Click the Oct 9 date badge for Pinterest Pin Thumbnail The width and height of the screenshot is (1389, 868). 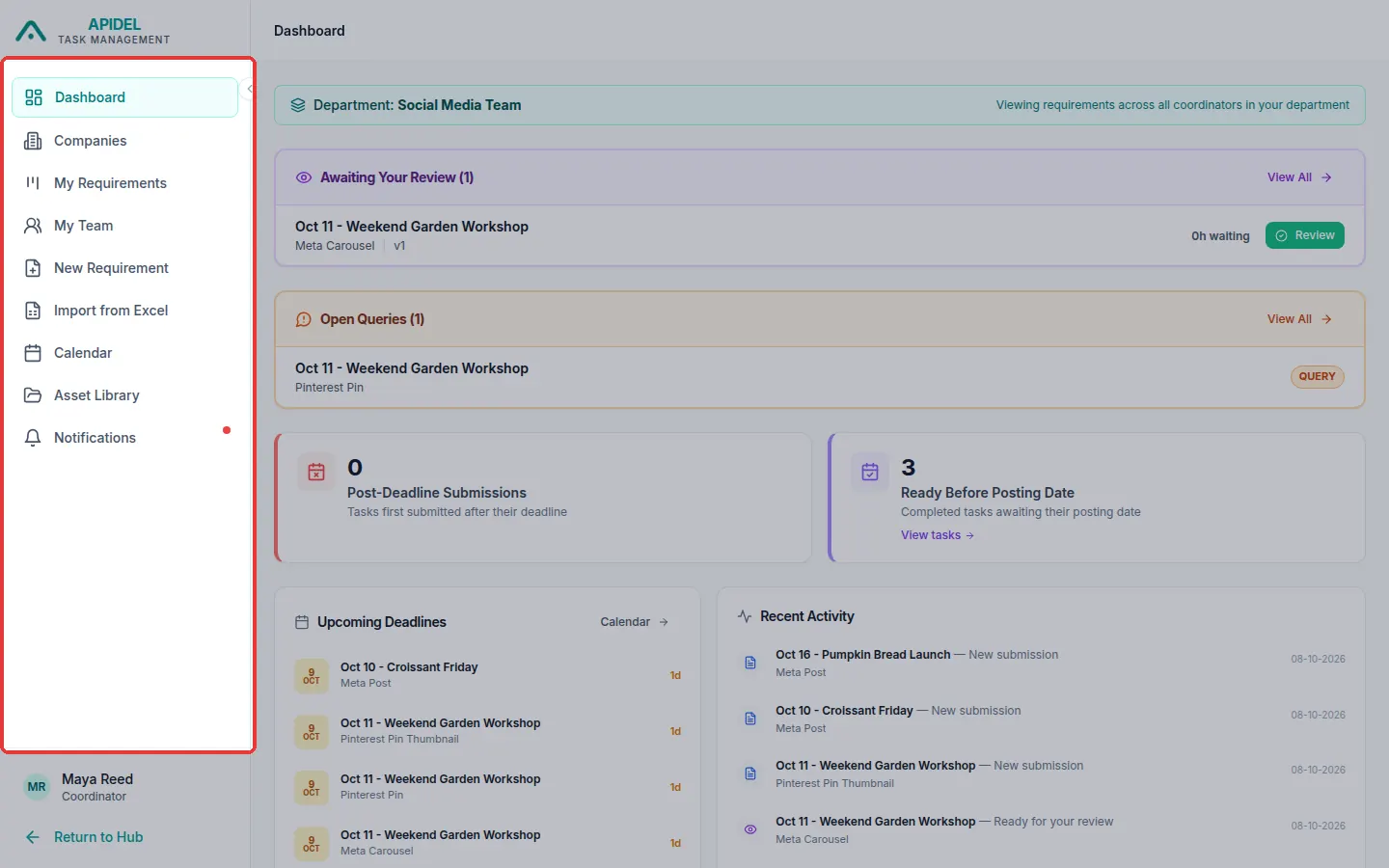(x=312, y=731)
